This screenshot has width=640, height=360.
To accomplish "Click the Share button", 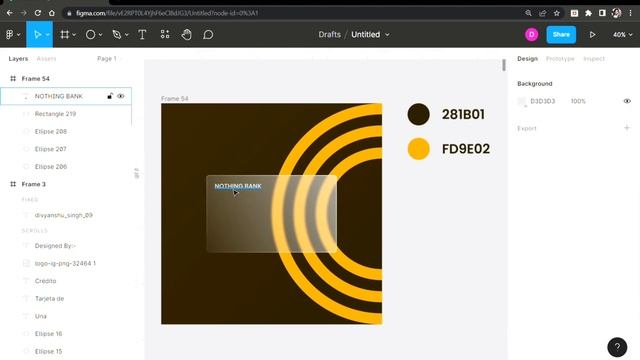I will [x=561, y=35].
